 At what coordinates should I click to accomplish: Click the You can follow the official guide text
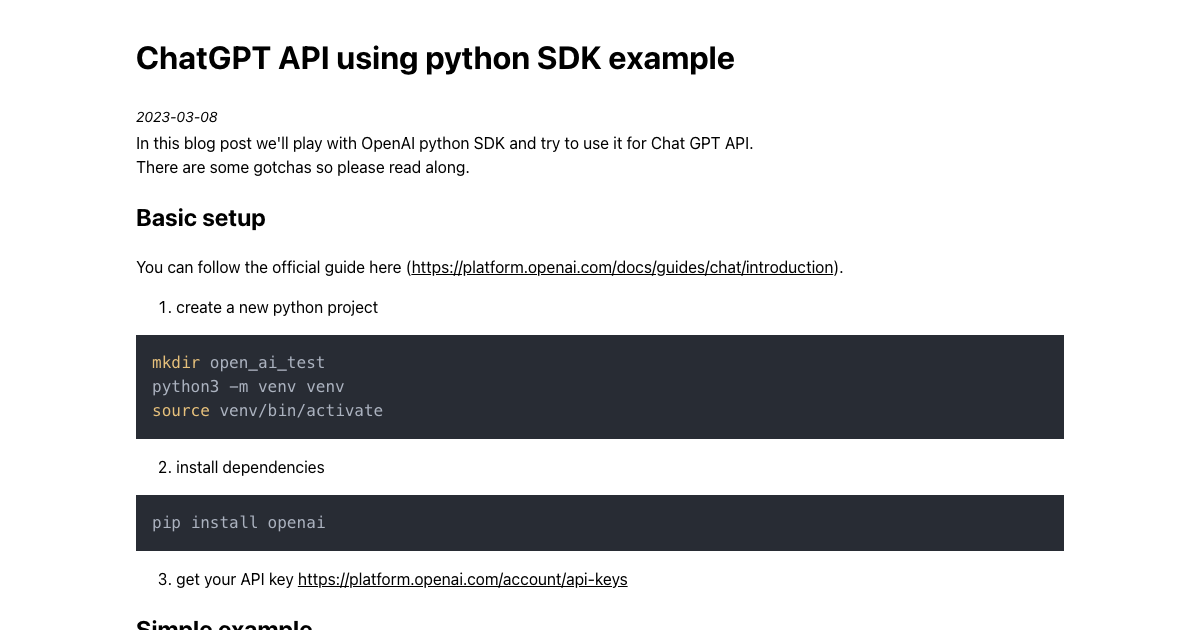[270, 267]
